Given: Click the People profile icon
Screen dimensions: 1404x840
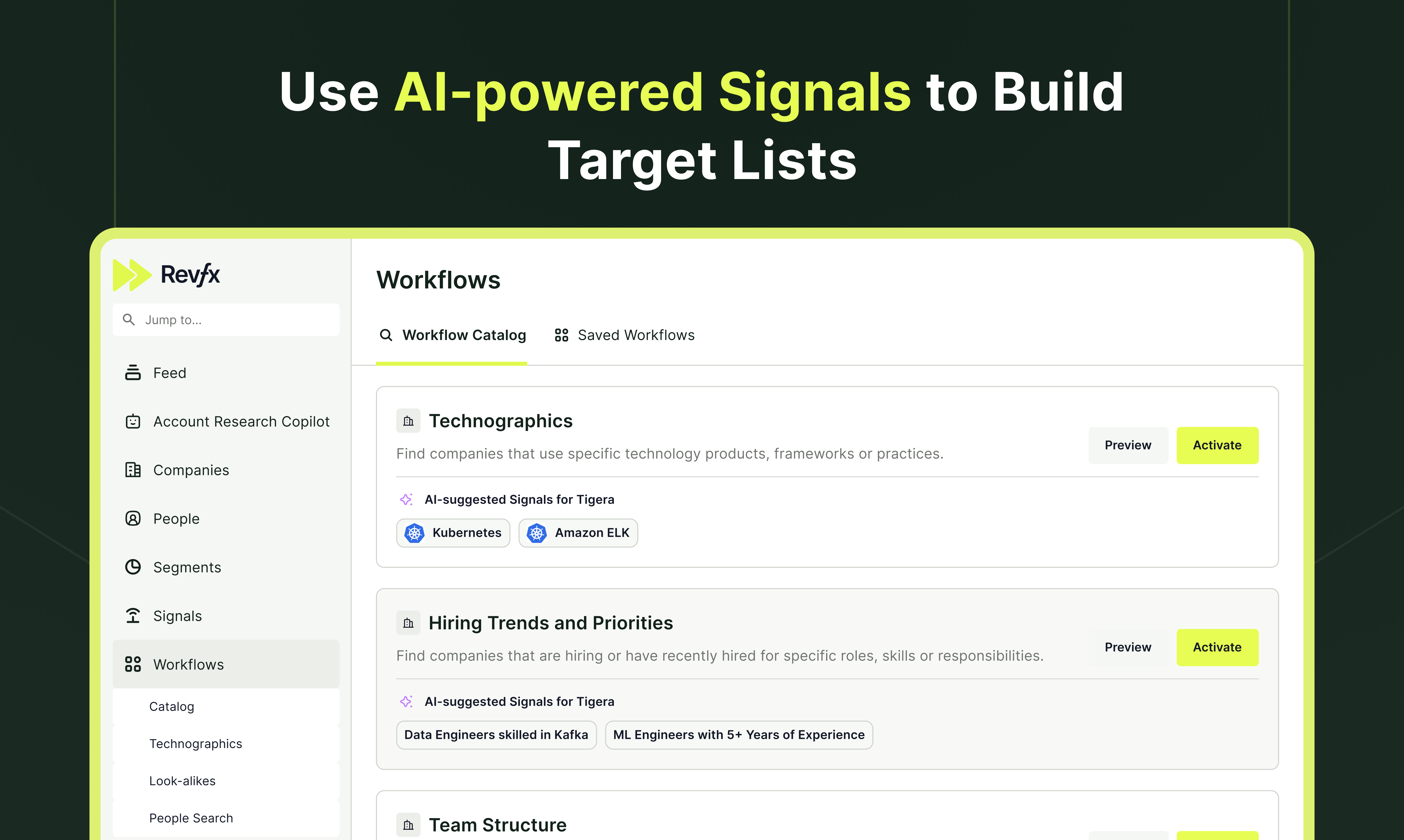Looking at the screenshot, I should pos(133,518).
